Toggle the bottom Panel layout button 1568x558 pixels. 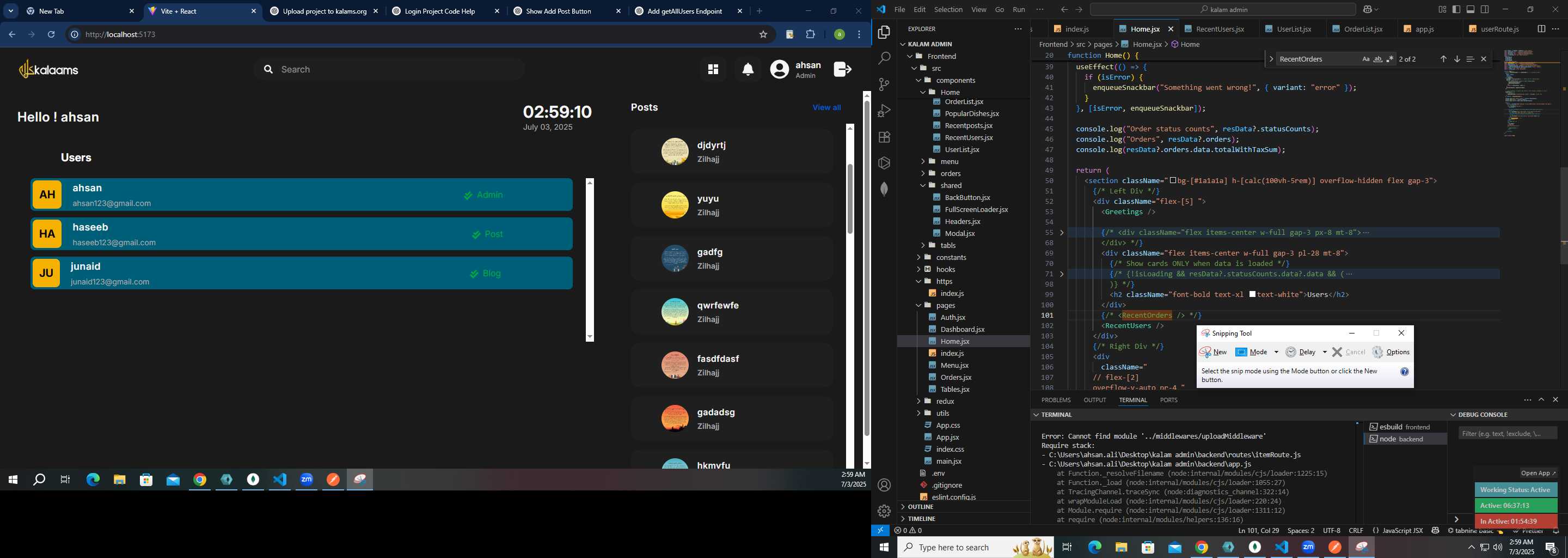1471,9
